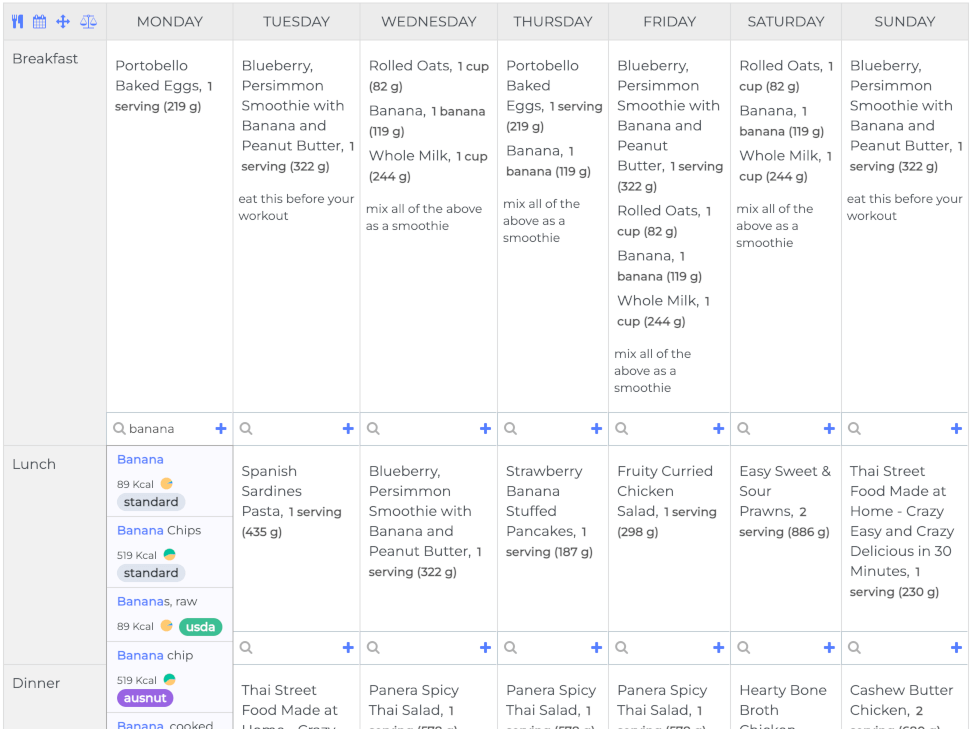Select the move arrows icon in the toolbar
The image size is (972, 729).
pos(63,22)
